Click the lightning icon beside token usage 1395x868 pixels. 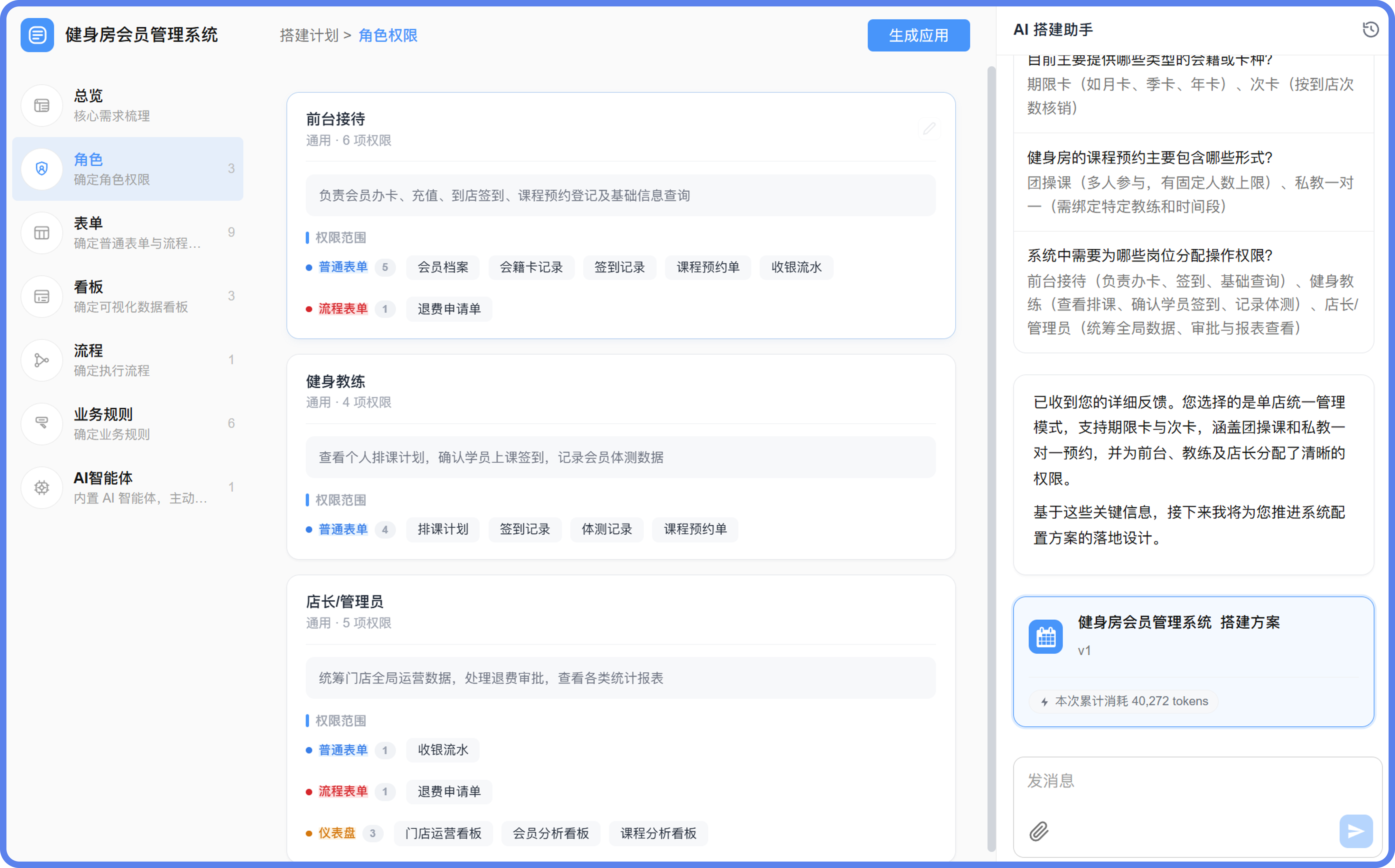coord(1044,702)
